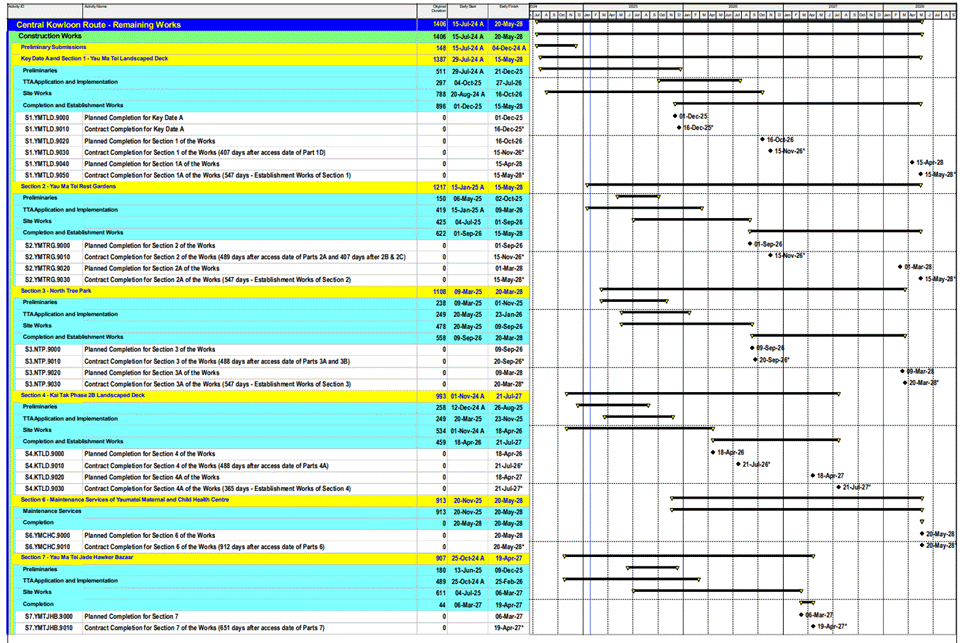This screenshot has height=643, width=964.
Task: Click the Preliminary Submissions summary bar in Gantt
Action: point(556,46)
